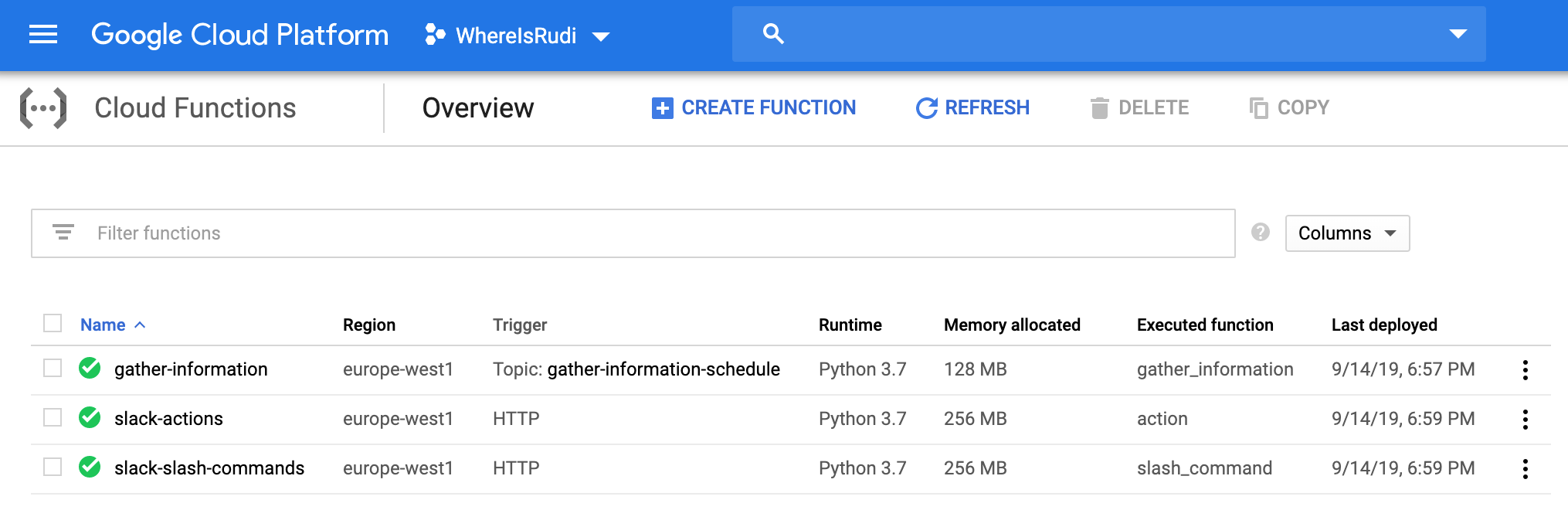1568x510 pixels.
Task: Click the filter functions icon
Action: point(63,233)
